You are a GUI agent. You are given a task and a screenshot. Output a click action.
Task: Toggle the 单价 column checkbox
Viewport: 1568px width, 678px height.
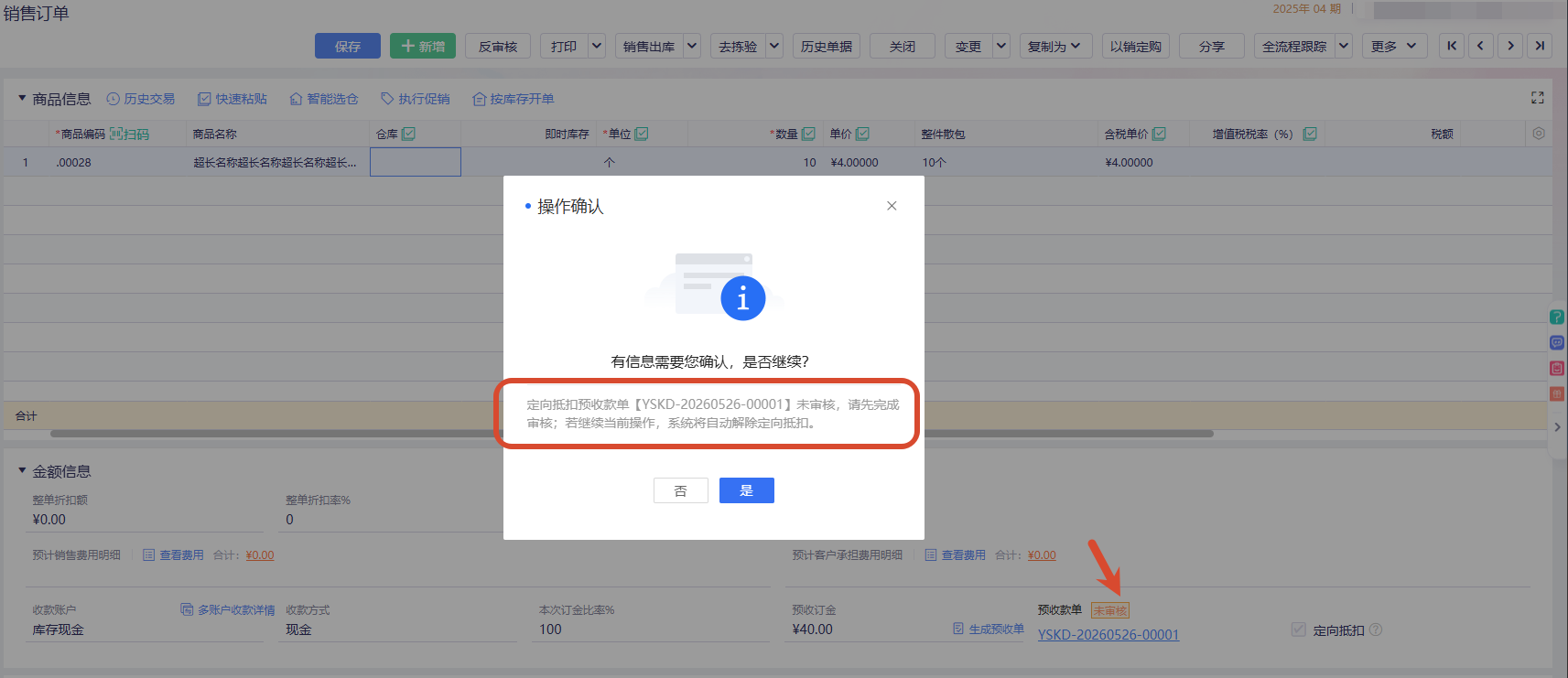coord(862,134)
